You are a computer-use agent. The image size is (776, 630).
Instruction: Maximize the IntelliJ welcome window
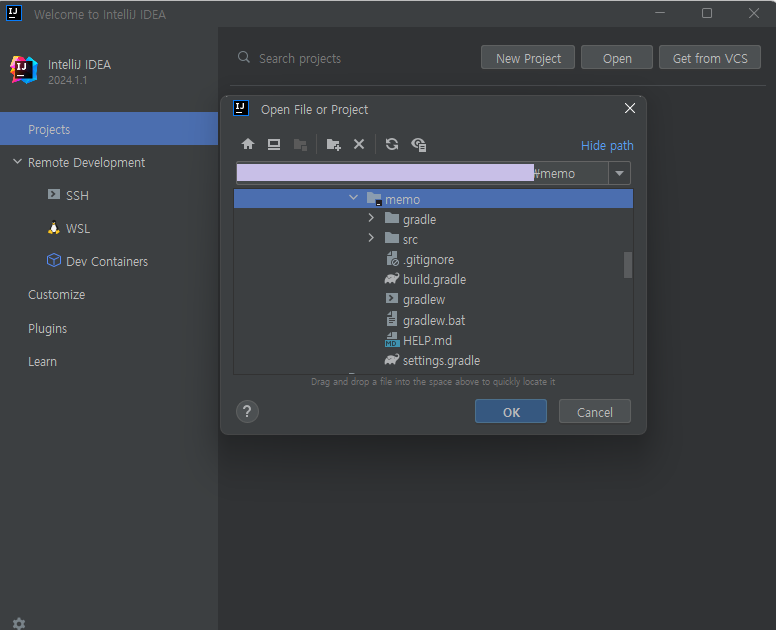point(707,13)
